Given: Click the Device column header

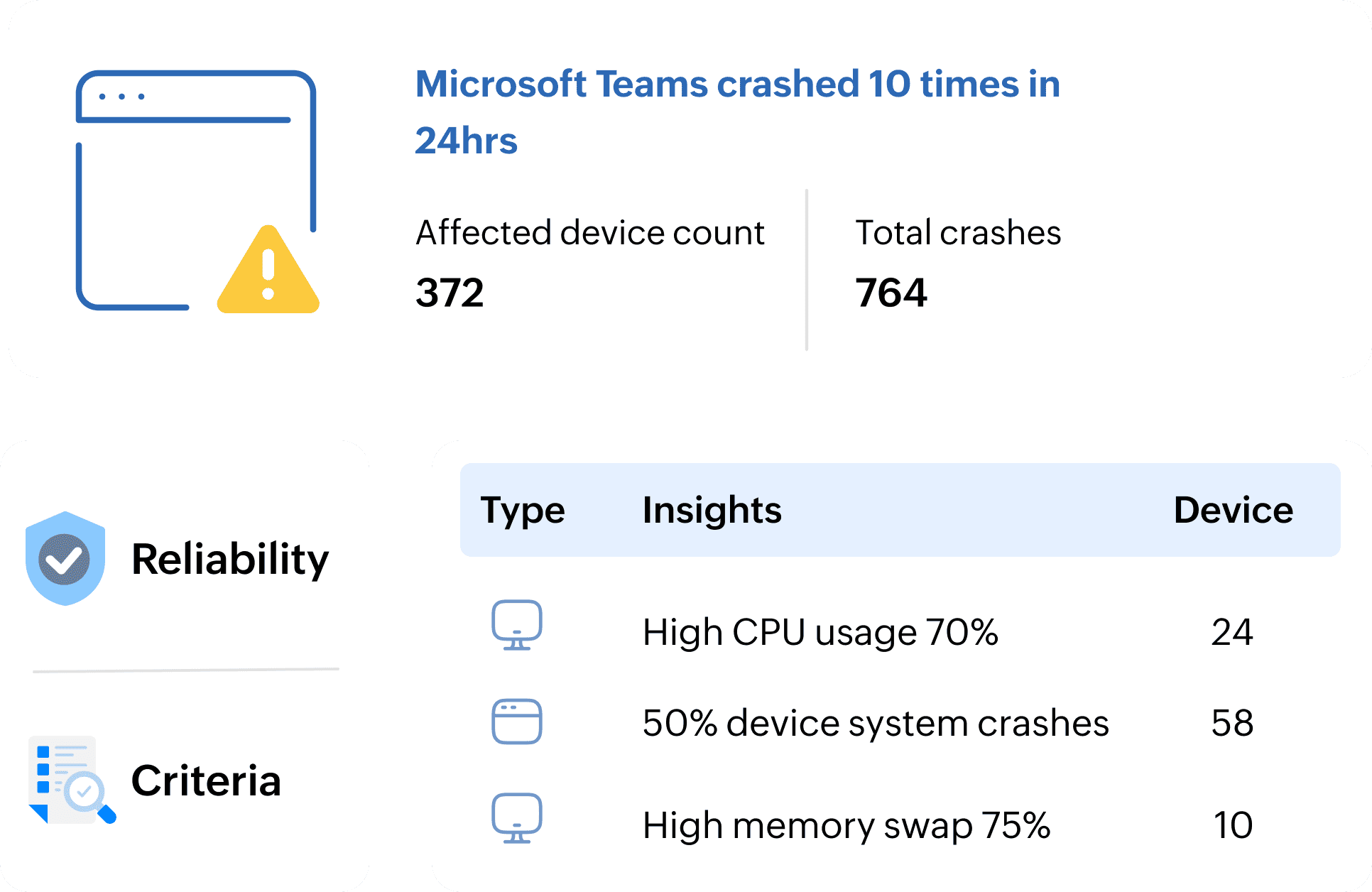Looking at the screenshot, I should click(x=1233, y=510).
